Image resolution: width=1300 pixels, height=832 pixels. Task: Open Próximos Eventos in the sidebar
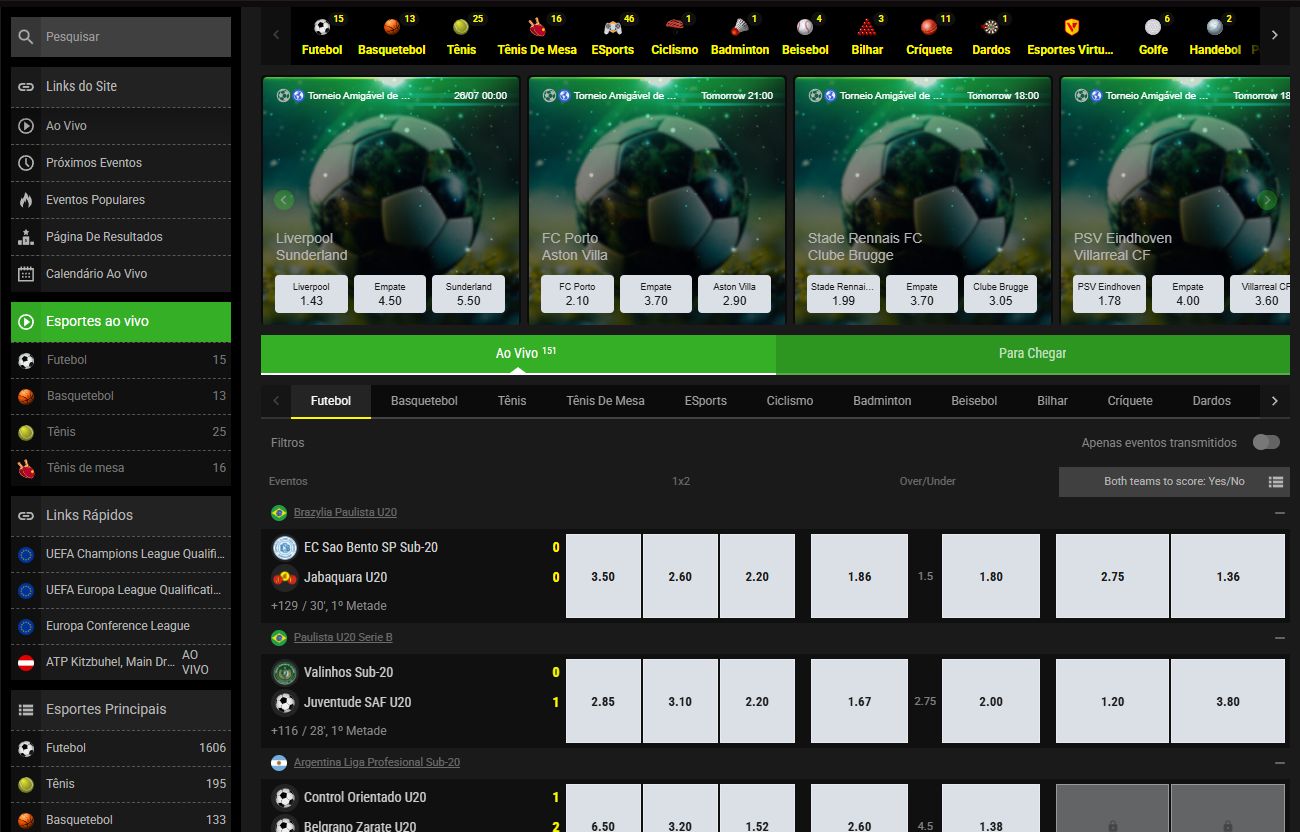click(121, 163)
